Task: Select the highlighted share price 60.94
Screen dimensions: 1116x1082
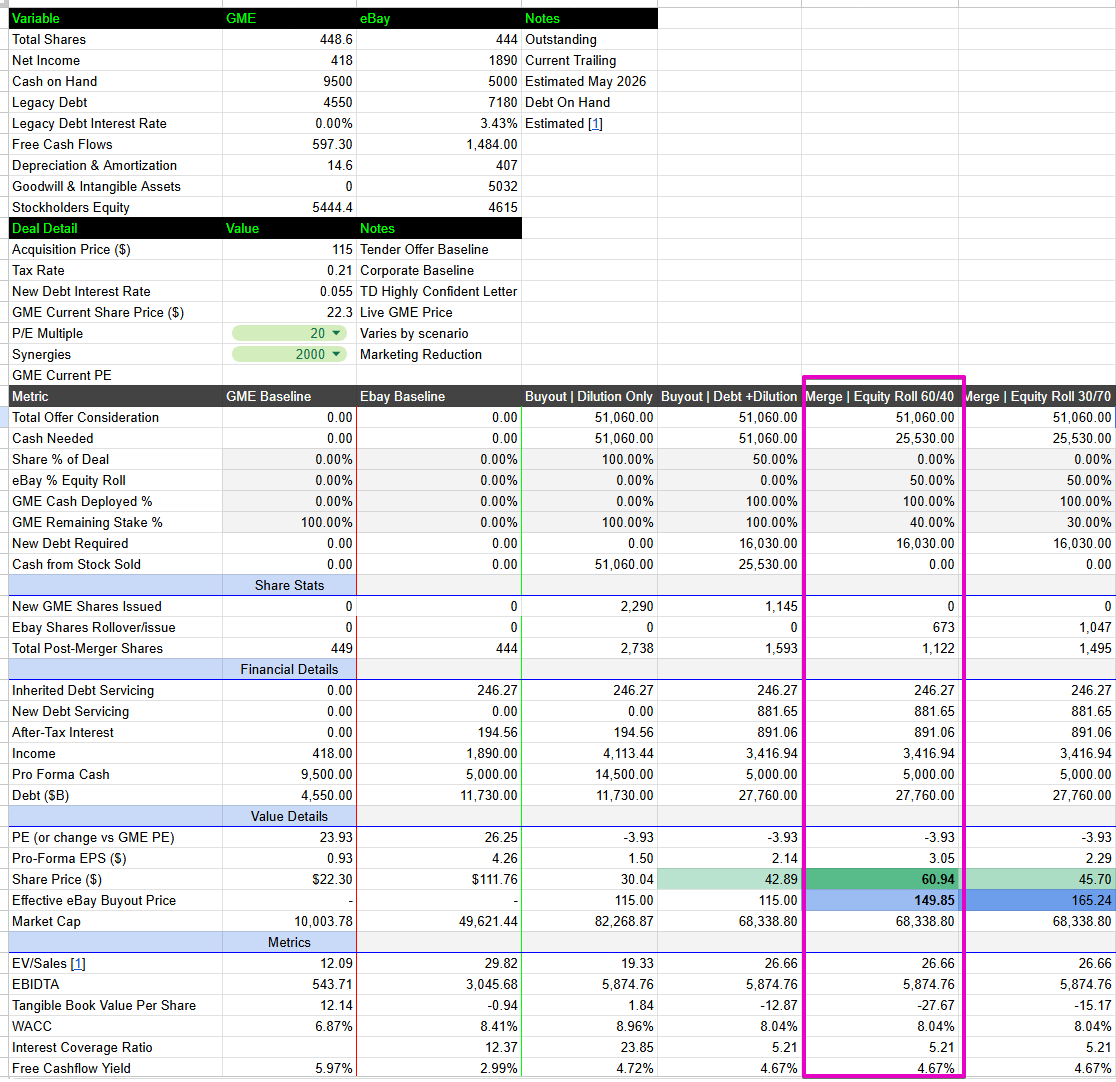Action: point(880,879)
